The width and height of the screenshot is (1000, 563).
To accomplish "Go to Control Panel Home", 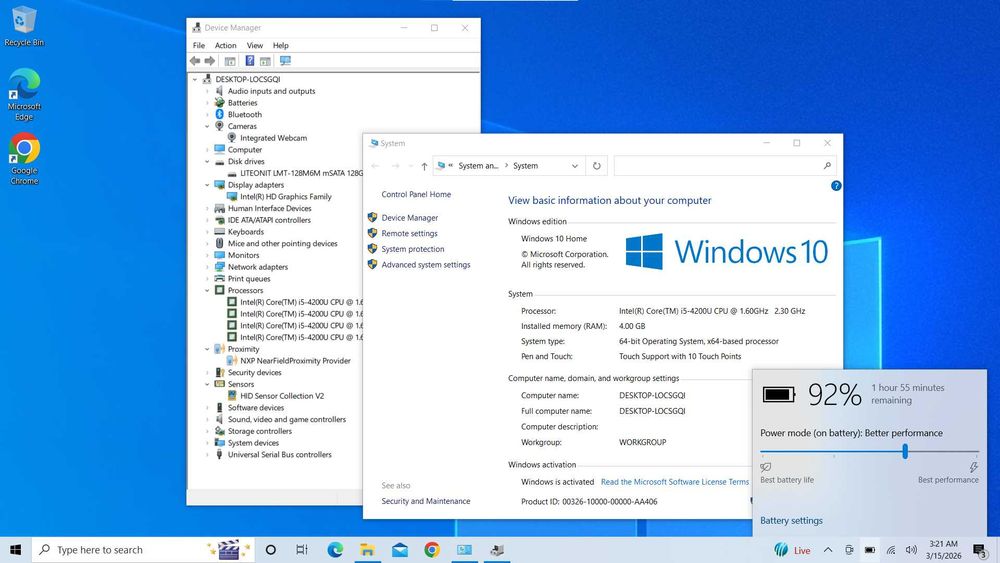I will pyautogui.click(x=416, y=194).
